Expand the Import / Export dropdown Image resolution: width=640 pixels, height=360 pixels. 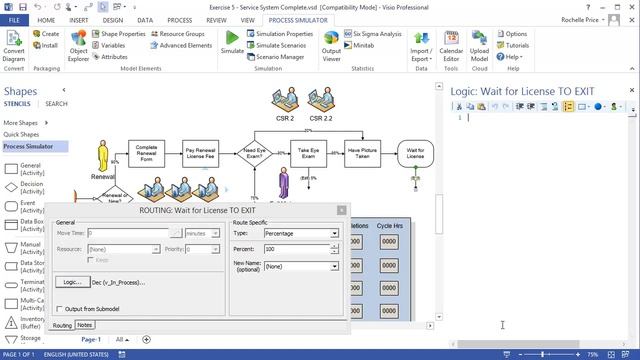tap(421, 55)
